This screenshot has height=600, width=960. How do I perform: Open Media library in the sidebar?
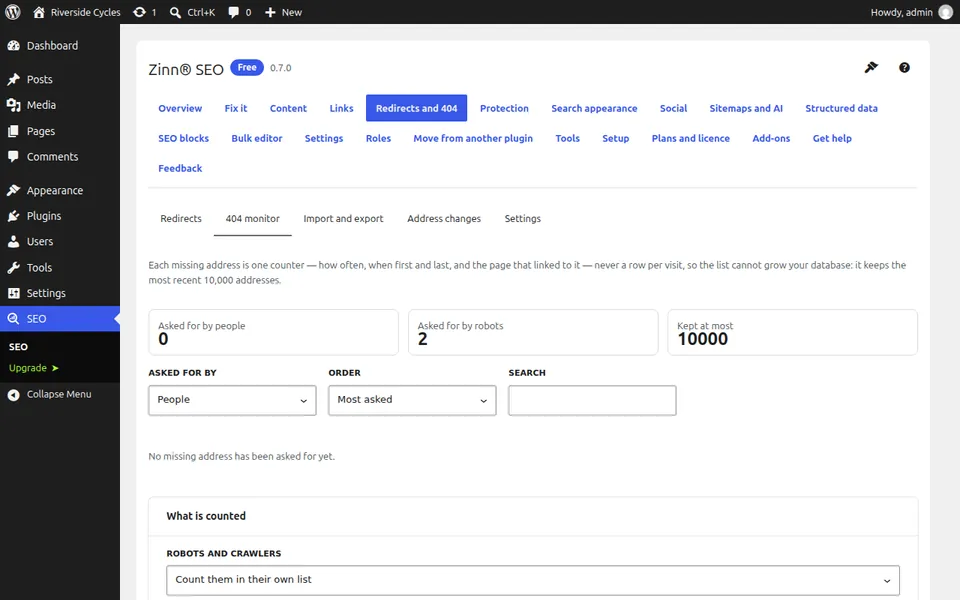coord(60,105)
